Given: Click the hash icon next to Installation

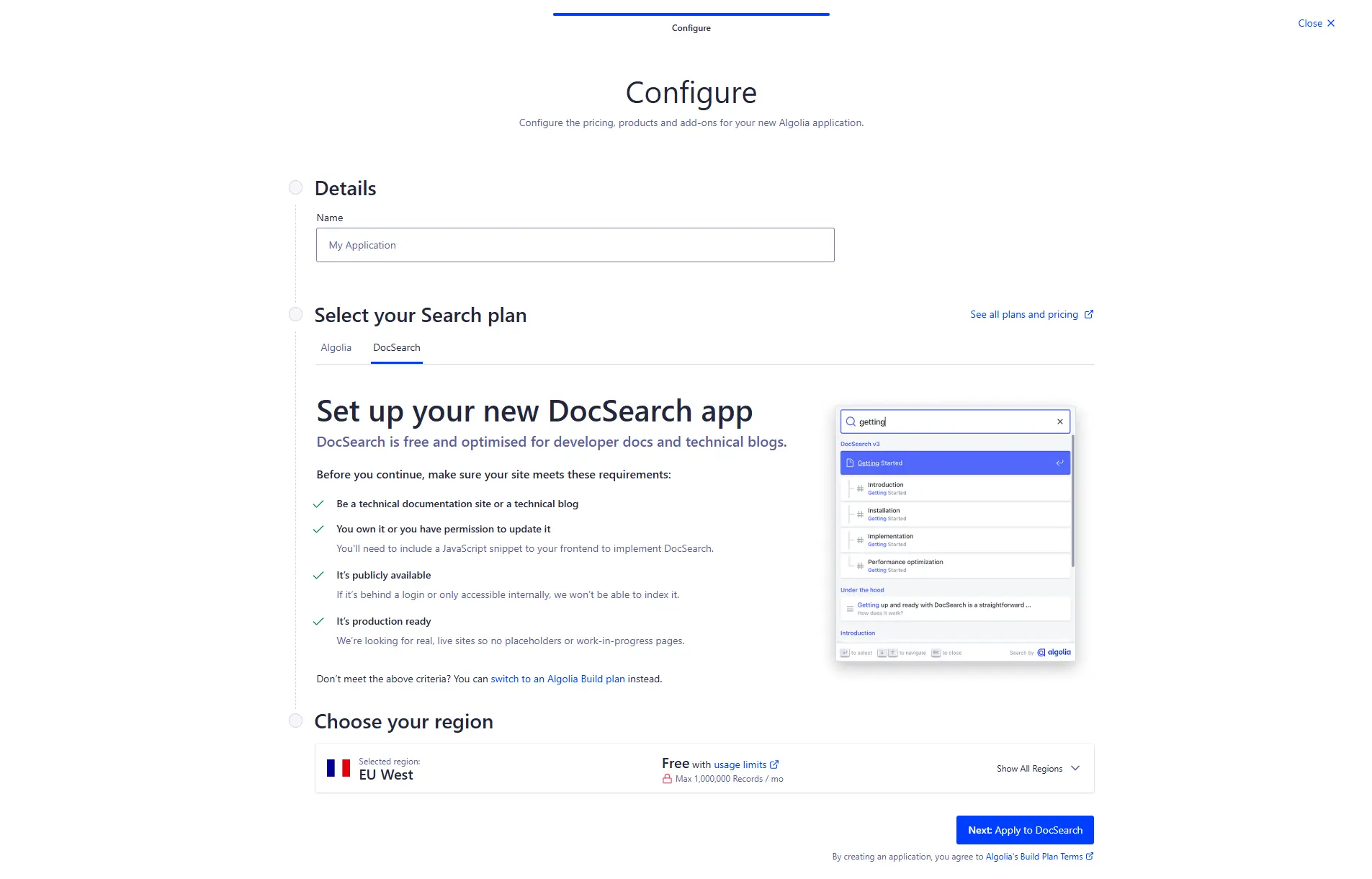Looking at the screenshot, I should [x=860, y=514].
